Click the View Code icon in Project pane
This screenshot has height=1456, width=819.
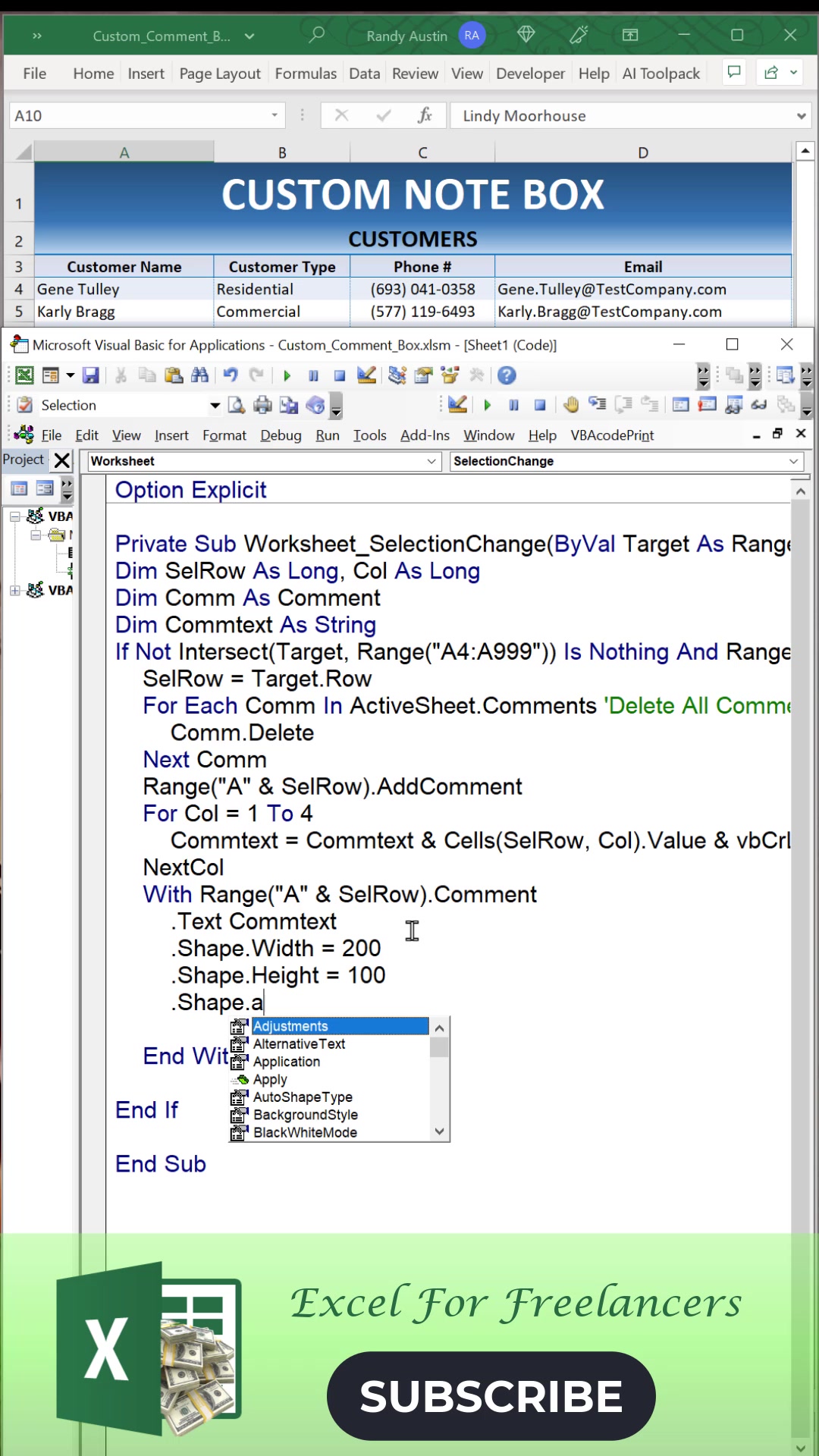[x=19, y=489]
